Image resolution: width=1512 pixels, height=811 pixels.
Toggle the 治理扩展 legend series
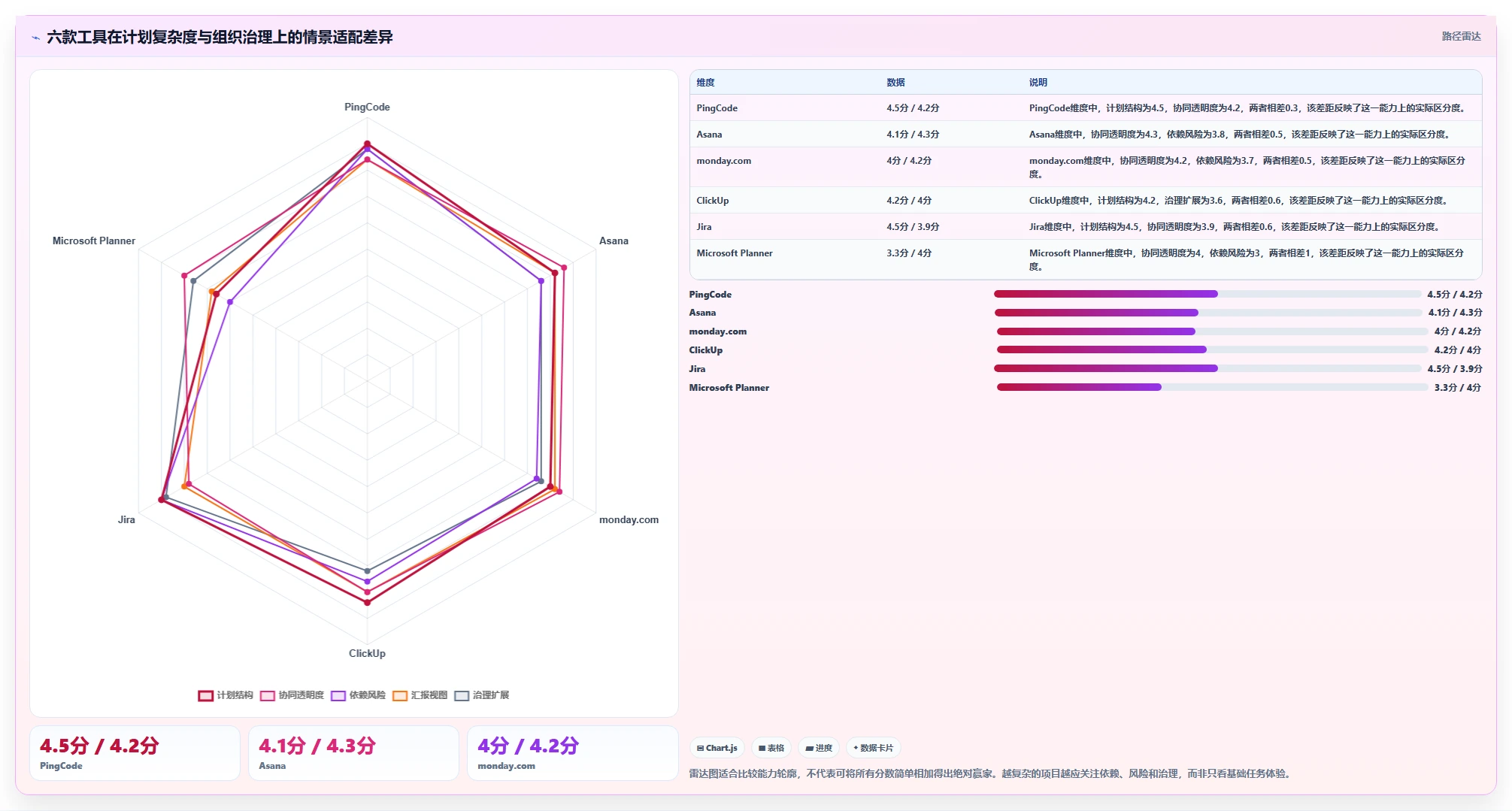[482, 695]
